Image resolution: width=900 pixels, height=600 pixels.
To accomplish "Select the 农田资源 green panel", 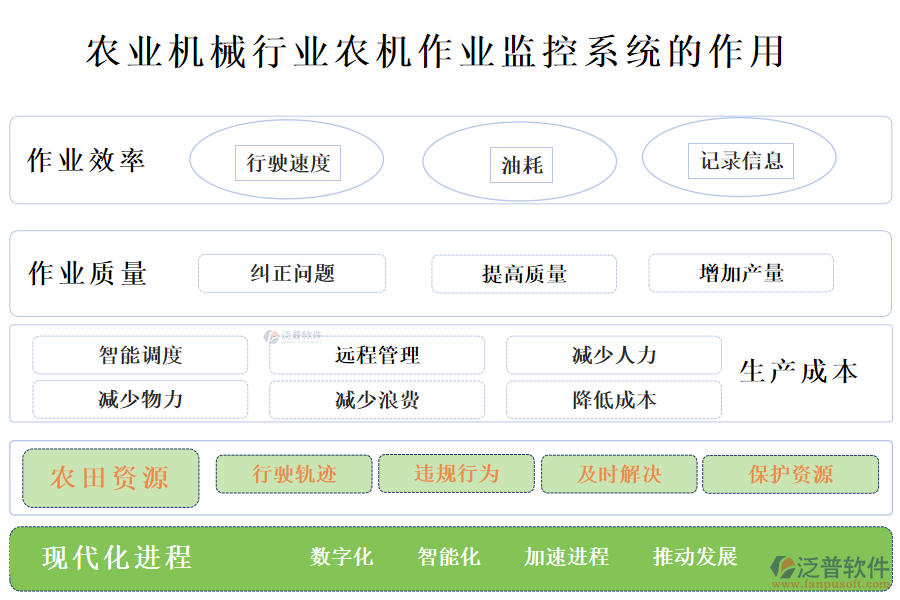I will coord(110,478).
